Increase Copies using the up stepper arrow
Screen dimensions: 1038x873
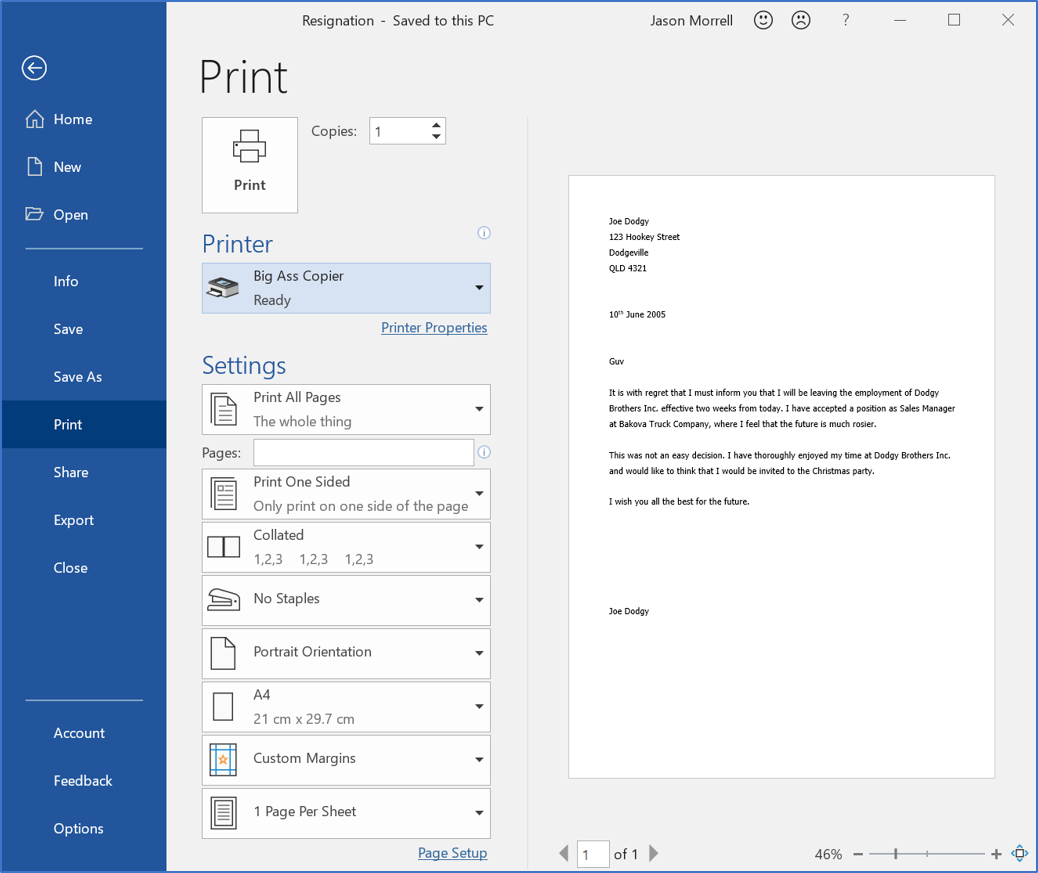click(436, 124)
